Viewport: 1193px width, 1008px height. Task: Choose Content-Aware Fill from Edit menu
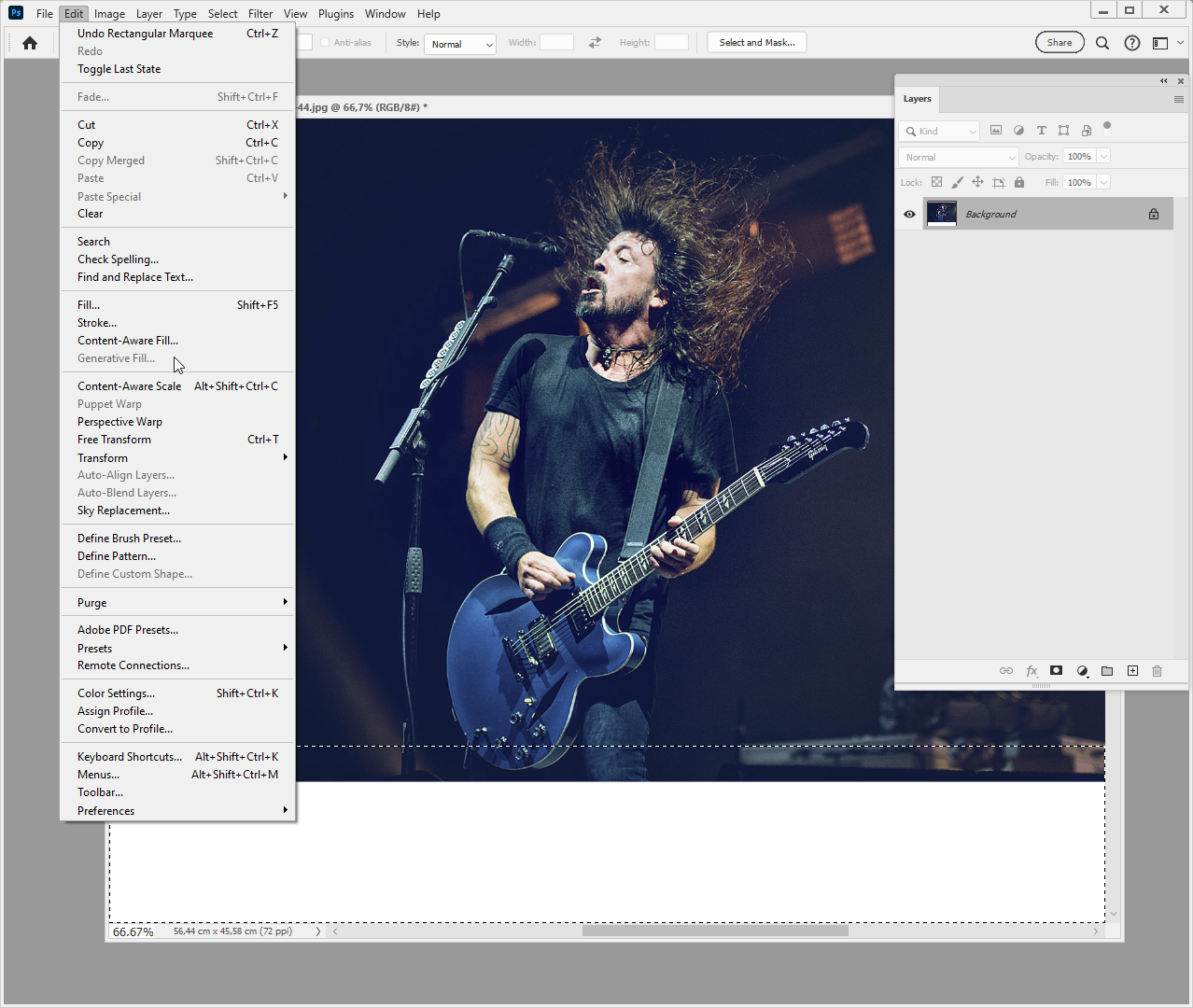[177, 341]
